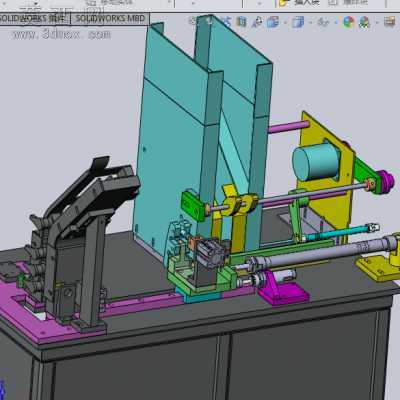Open the View Settings monitor icon

389,22
